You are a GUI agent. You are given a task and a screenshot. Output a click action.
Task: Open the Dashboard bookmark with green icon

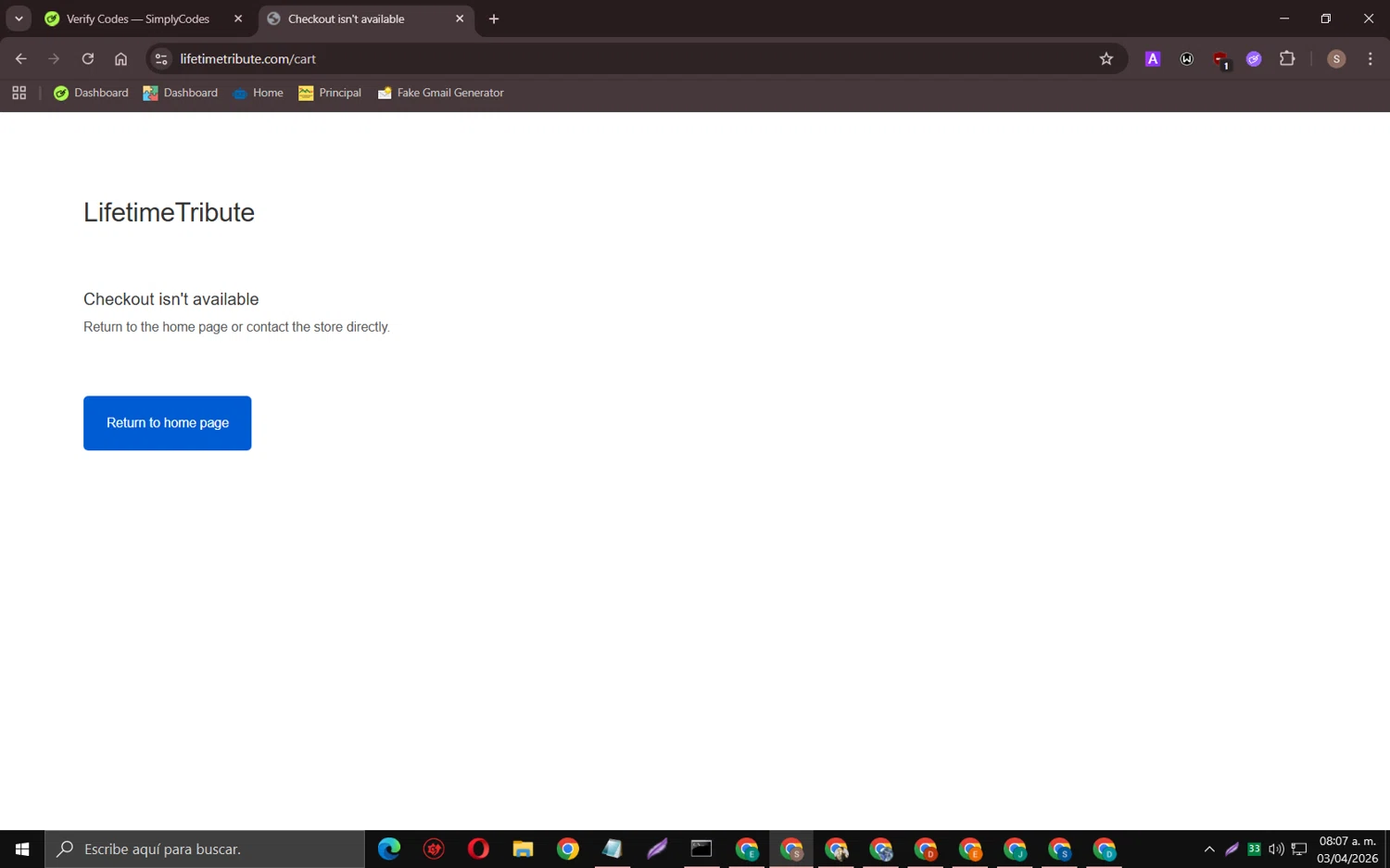point(91,93)
